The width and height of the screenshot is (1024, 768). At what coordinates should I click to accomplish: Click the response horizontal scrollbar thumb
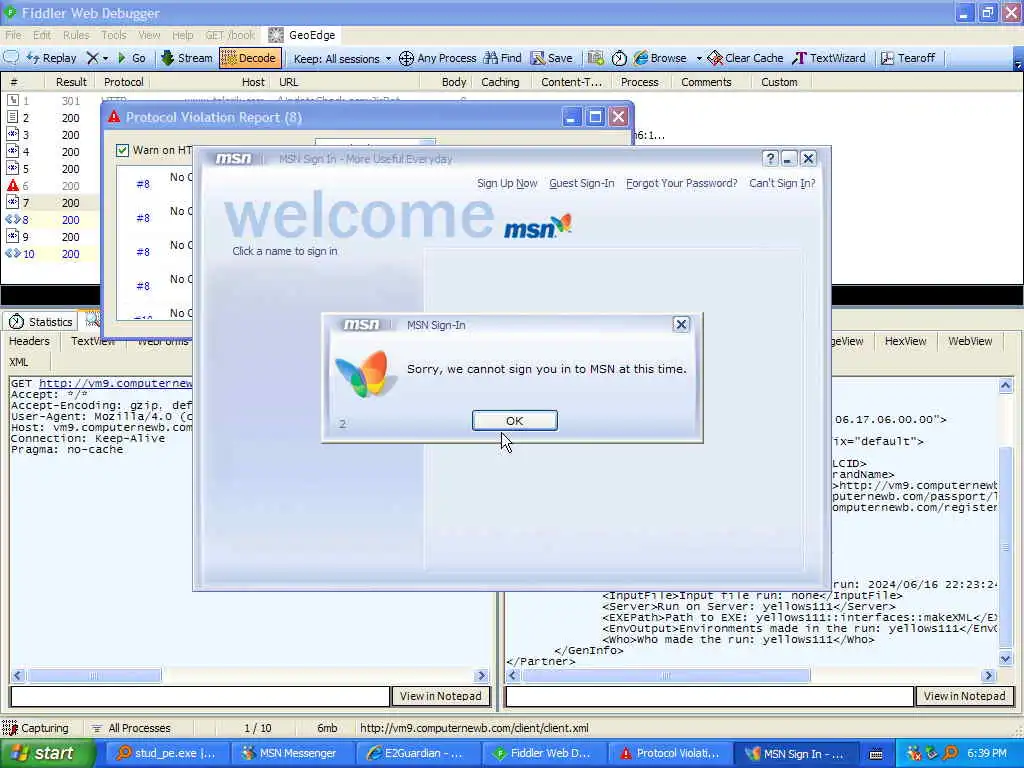666,675
